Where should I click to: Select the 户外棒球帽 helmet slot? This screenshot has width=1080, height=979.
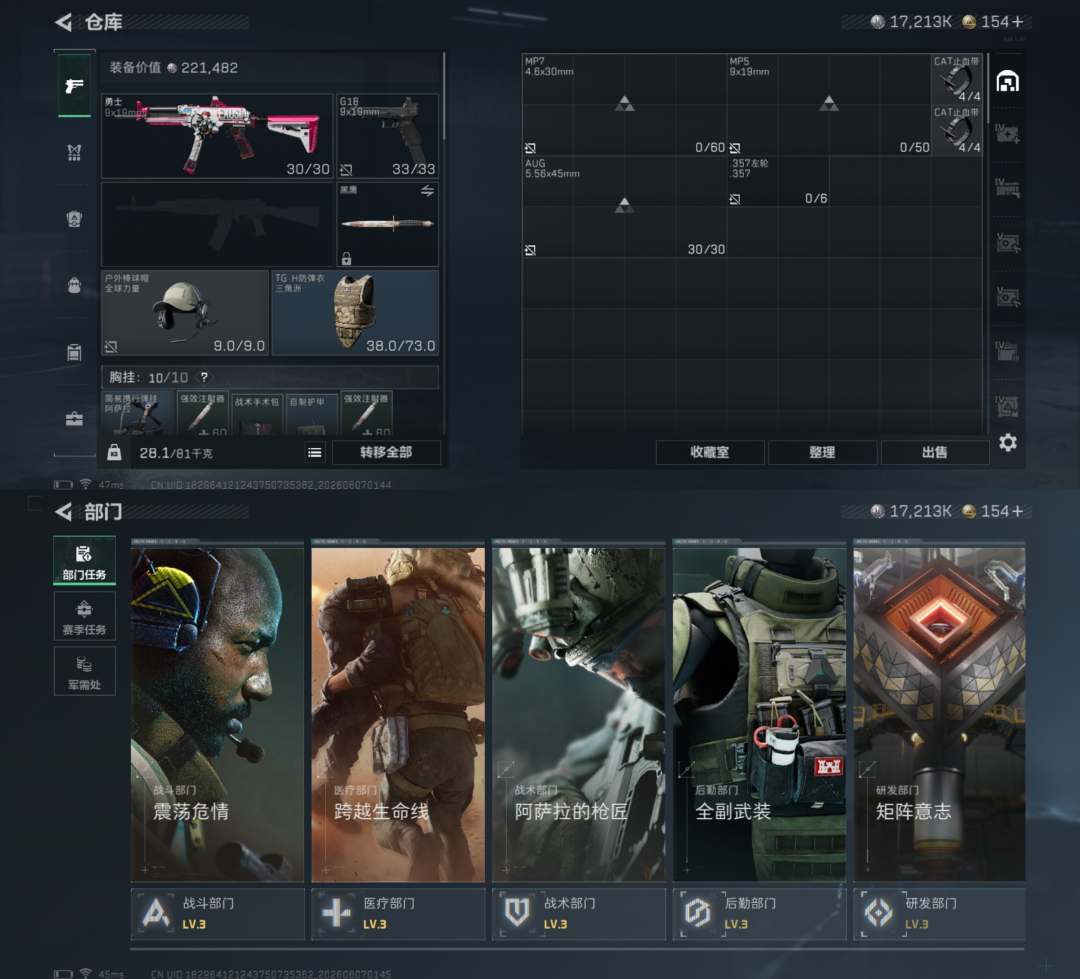(x=185, y=313)
